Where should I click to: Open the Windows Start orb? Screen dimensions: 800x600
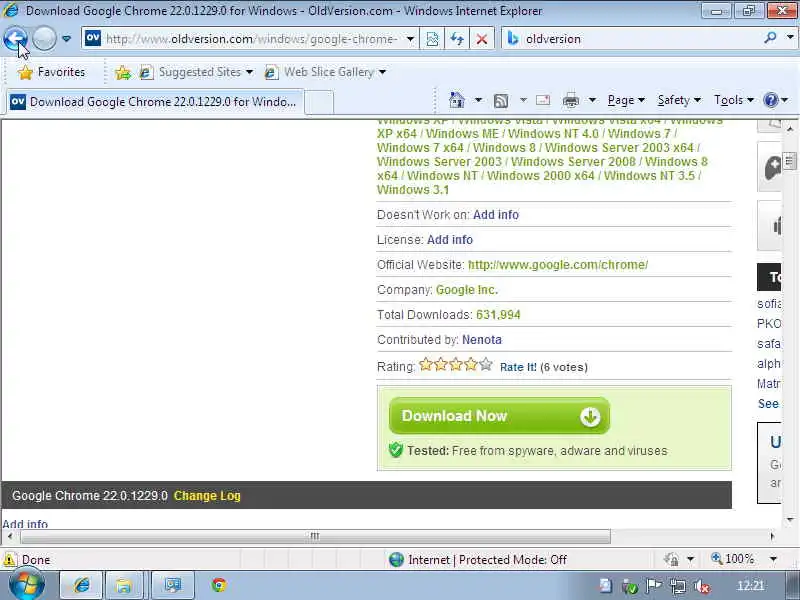tap(26, 585)
